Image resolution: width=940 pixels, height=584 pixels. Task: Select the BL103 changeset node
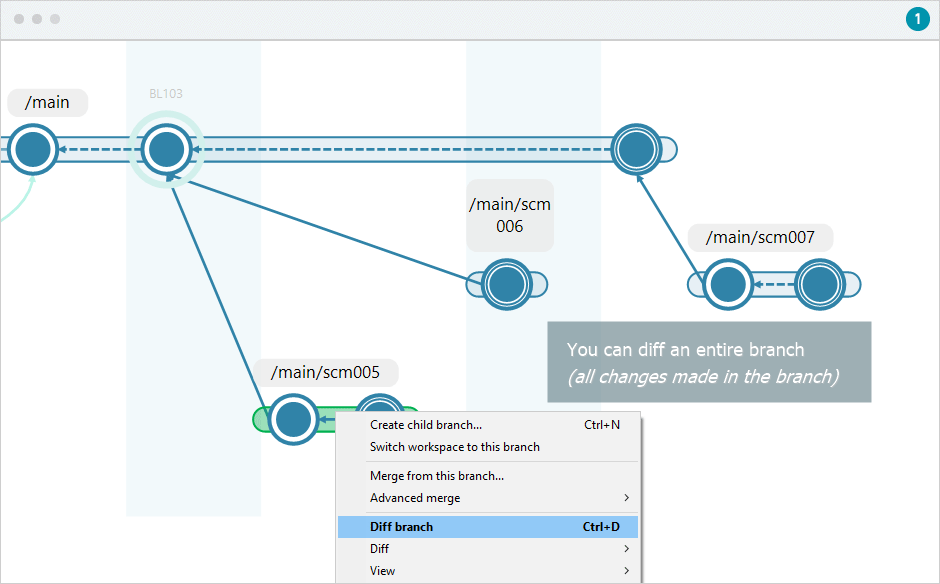coord(165,149)
